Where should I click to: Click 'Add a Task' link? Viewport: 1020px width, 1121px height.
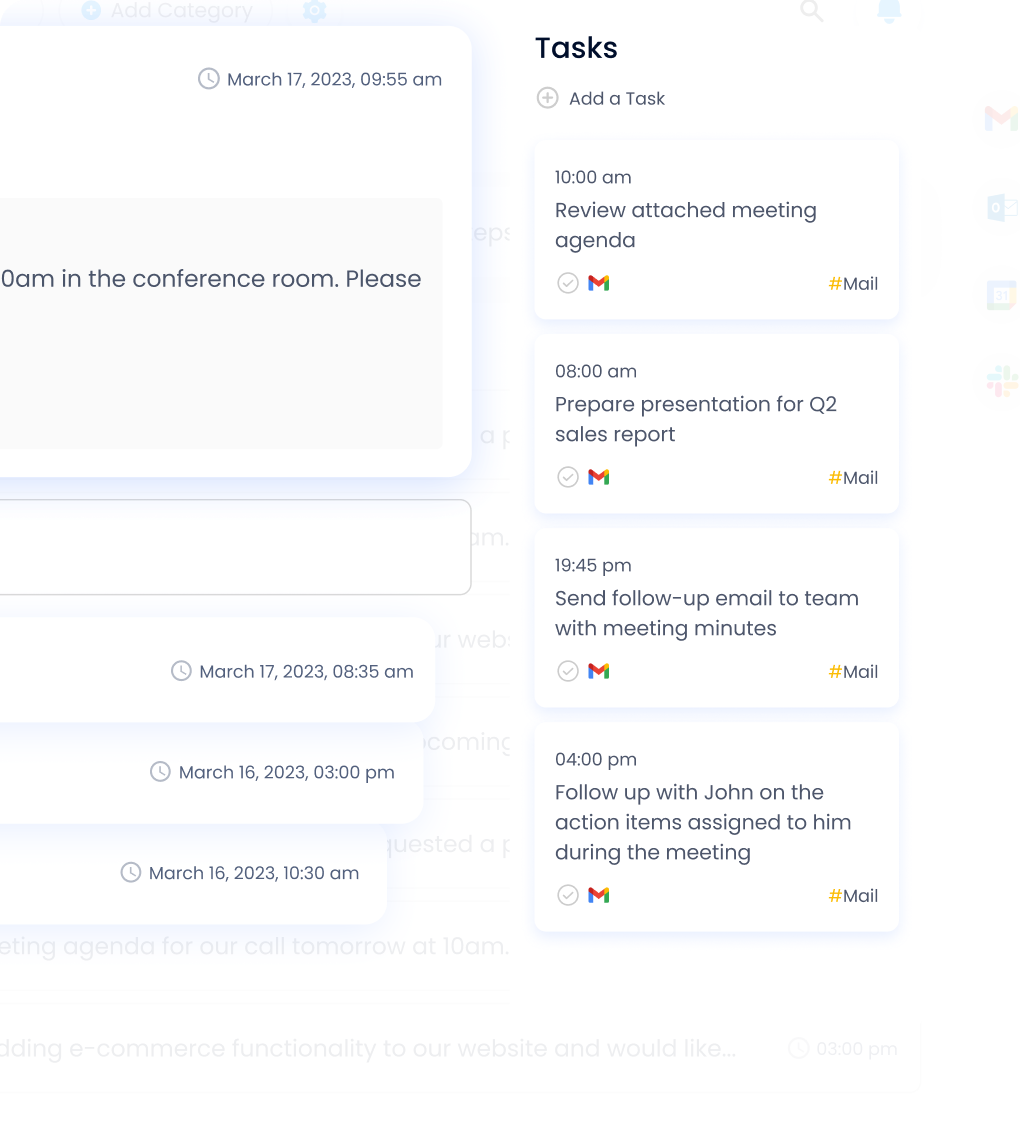(616, 98)
